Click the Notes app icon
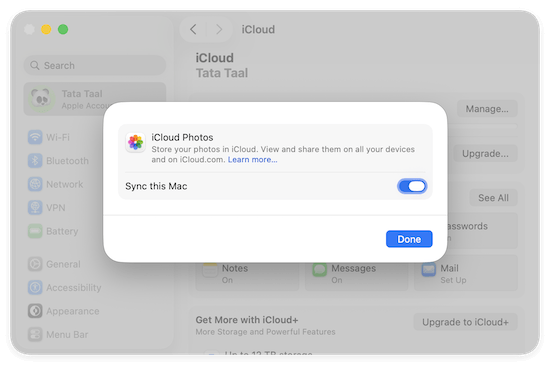 [210, 270]
